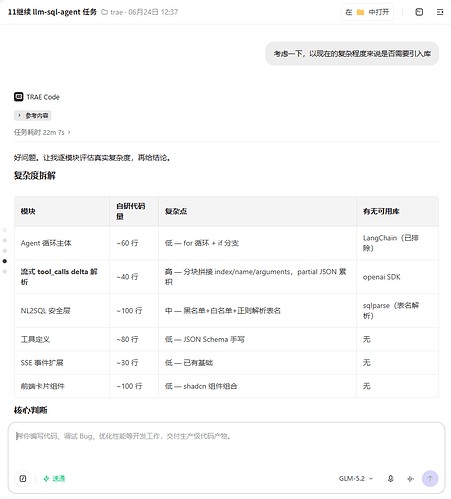The height and width of the screenshot is (499, 451).
Task: Select the 前端卡片组件 cell
Action: point(62,386)
